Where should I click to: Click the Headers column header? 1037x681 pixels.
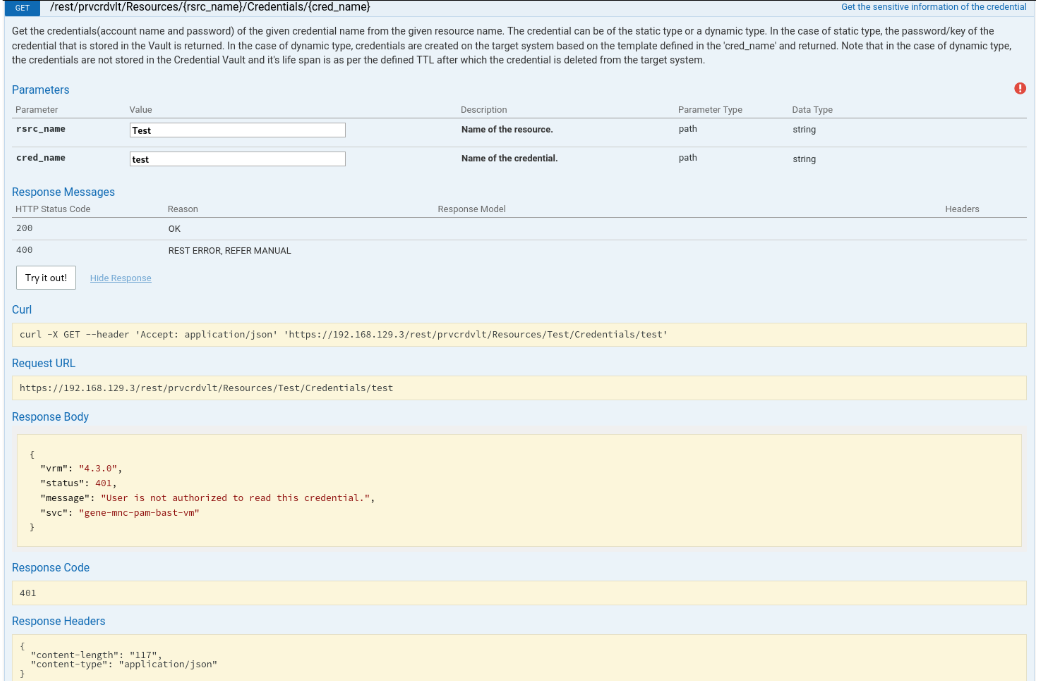962,209
